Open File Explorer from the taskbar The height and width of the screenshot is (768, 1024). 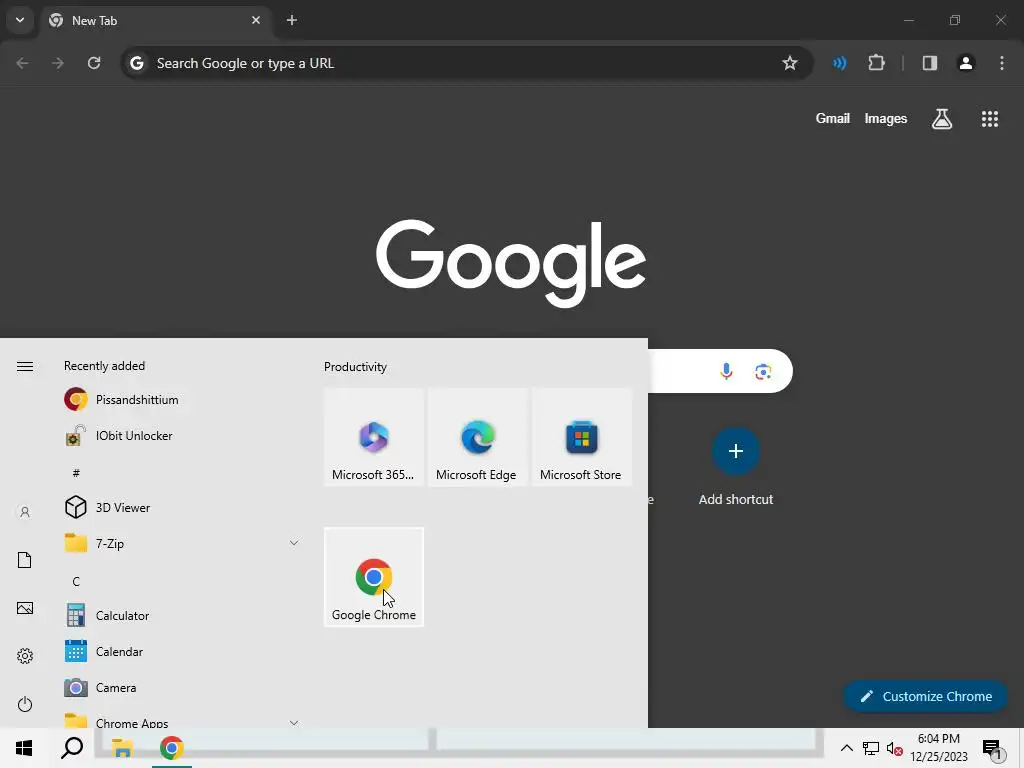click(x=122, y=748)
